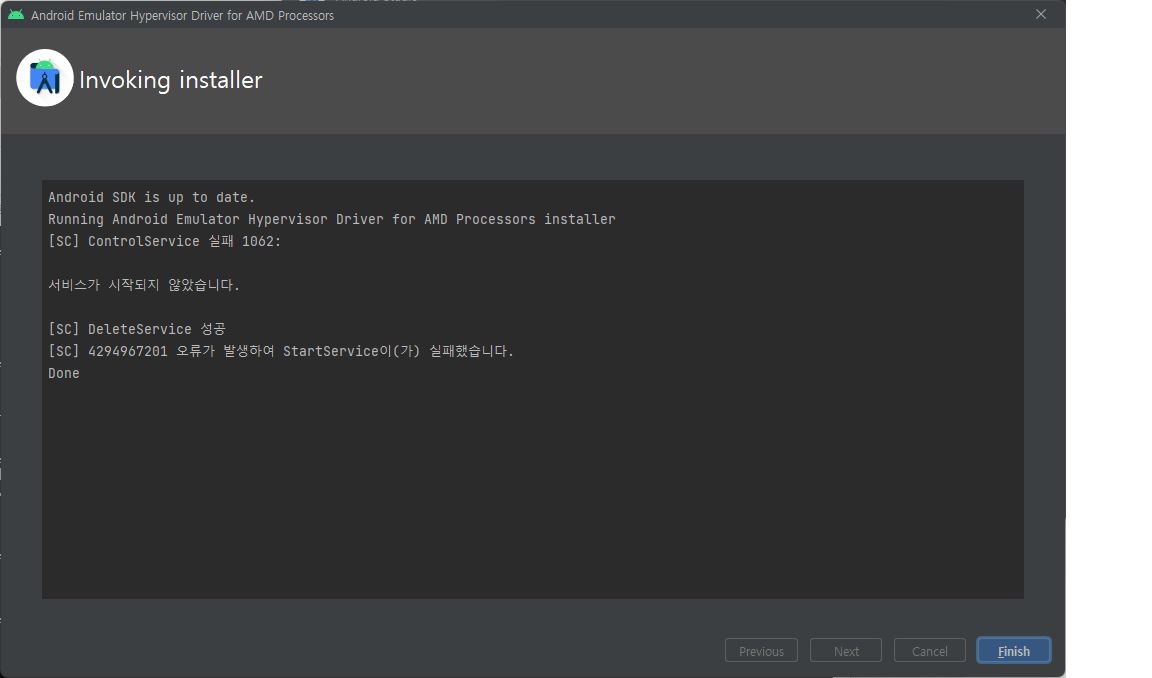1152x678 pixels.
Task: Click the Android head icon in title bar
Action: coord(15,15)
